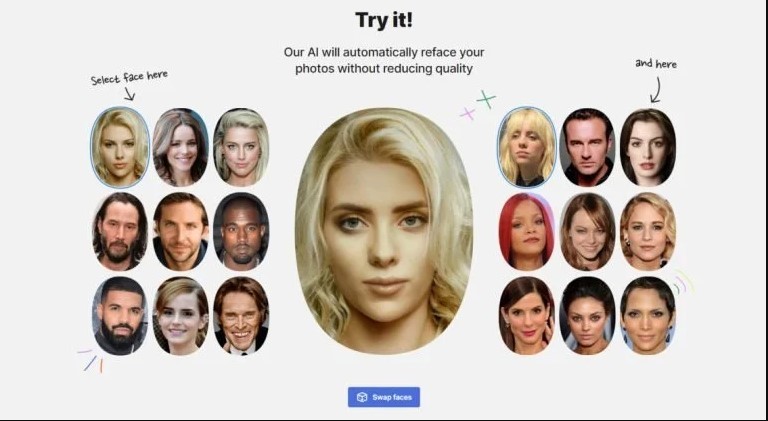Pick the blonde woman with wavy bob and earring
The width and height of the screenshot is (768, 421).
click(x=648, y=231)
